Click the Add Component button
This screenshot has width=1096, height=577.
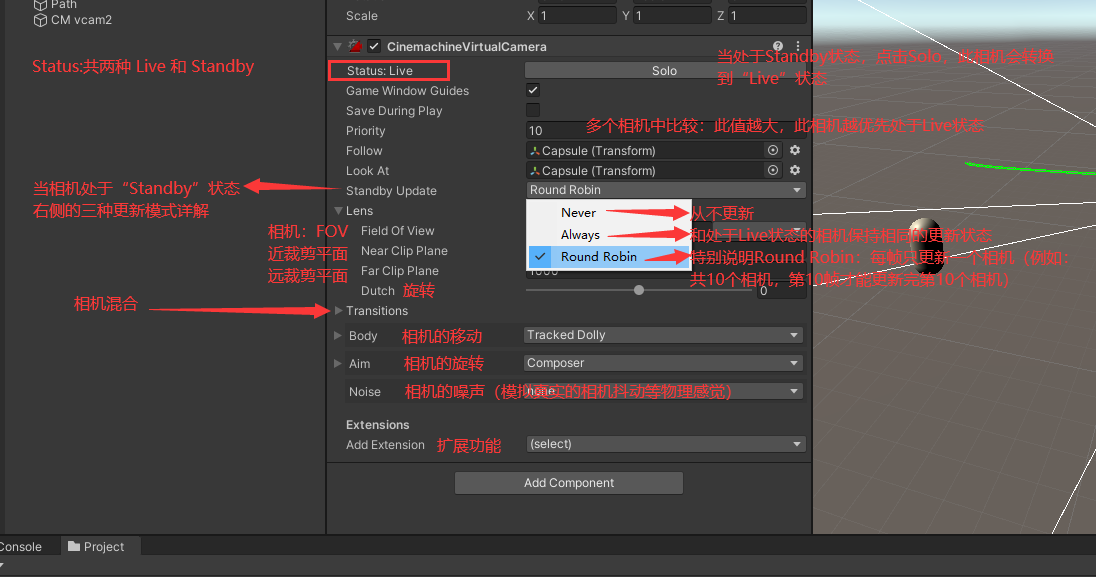tap(569, 483)
